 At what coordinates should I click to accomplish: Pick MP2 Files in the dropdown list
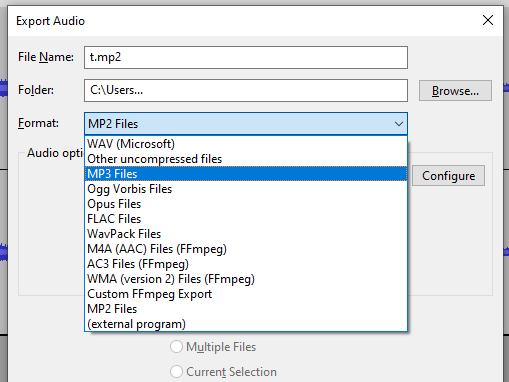tap(246, 309)
